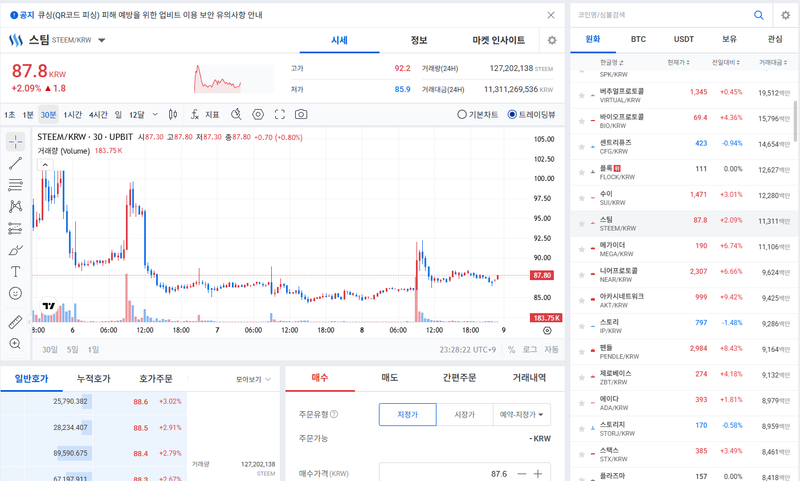Viewport: 800px width, 481px height.
Task: Favorite SUI/KRW with its star
Action: (x=581, y=198)
